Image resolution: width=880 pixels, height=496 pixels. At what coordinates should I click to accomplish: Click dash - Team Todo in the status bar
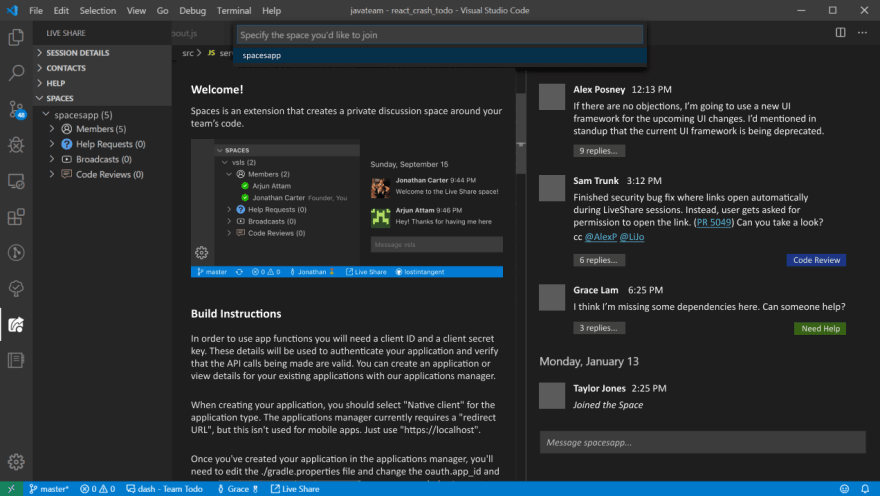click(164, 489)
